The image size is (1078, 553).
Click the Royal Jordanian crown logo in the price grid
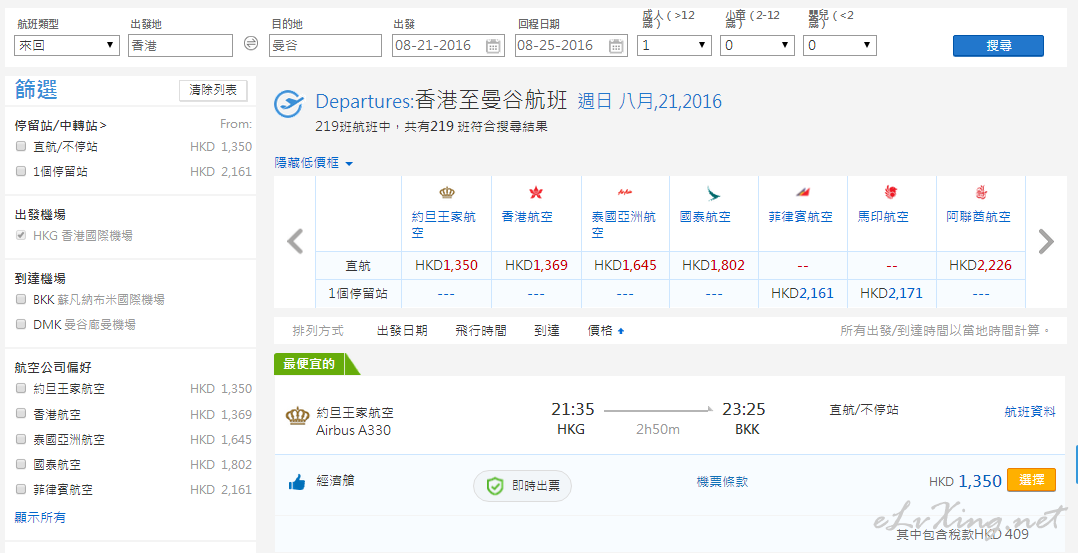tap(447, 193)
